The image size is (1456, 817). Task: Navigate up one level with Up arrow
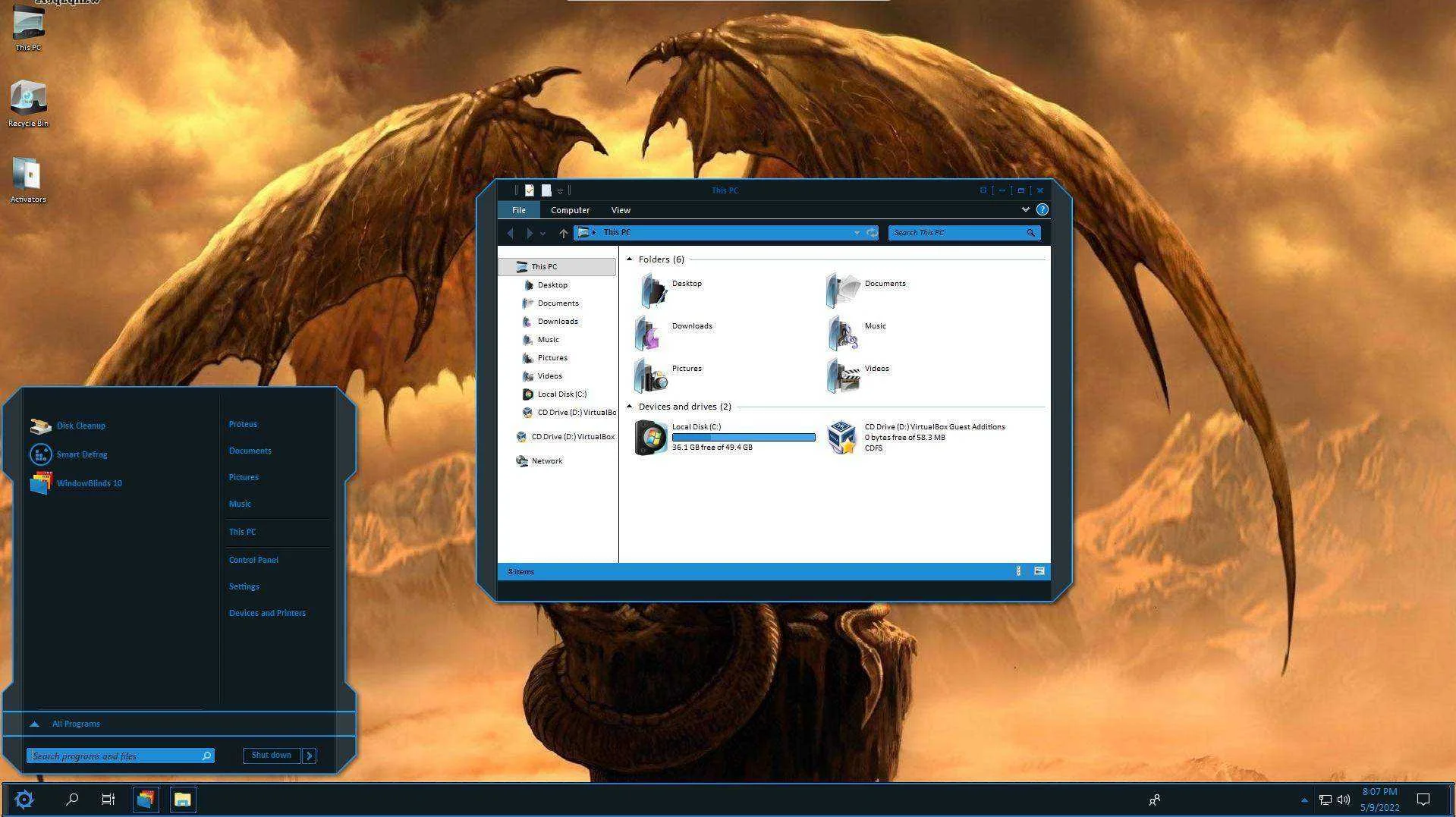point(563,233)
